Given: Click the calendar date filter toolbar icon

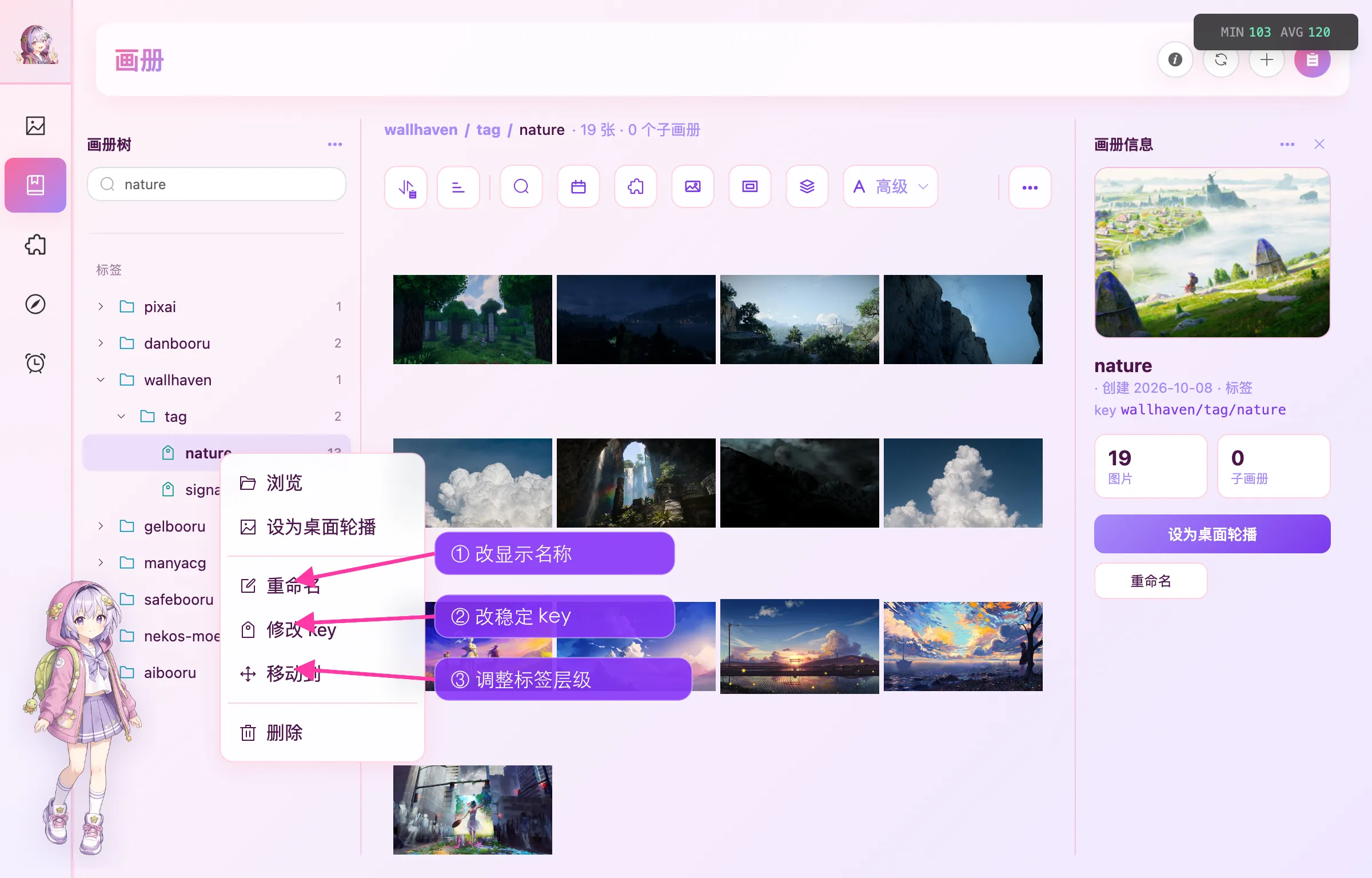Looking at the screenshot, I should (579, 187).
